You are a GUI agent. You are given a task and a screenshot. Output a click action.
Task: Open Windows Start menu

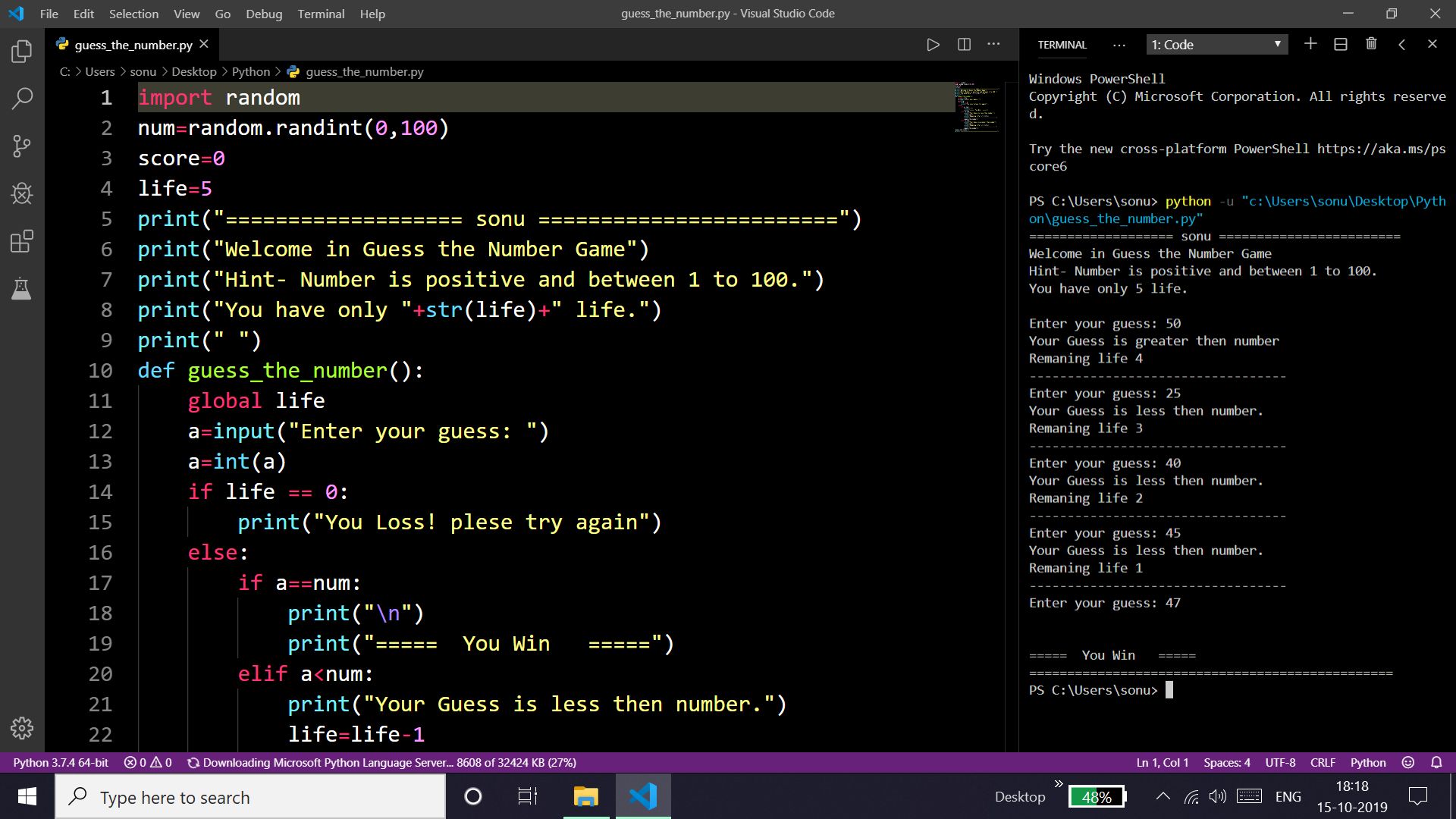click(27, 796)
